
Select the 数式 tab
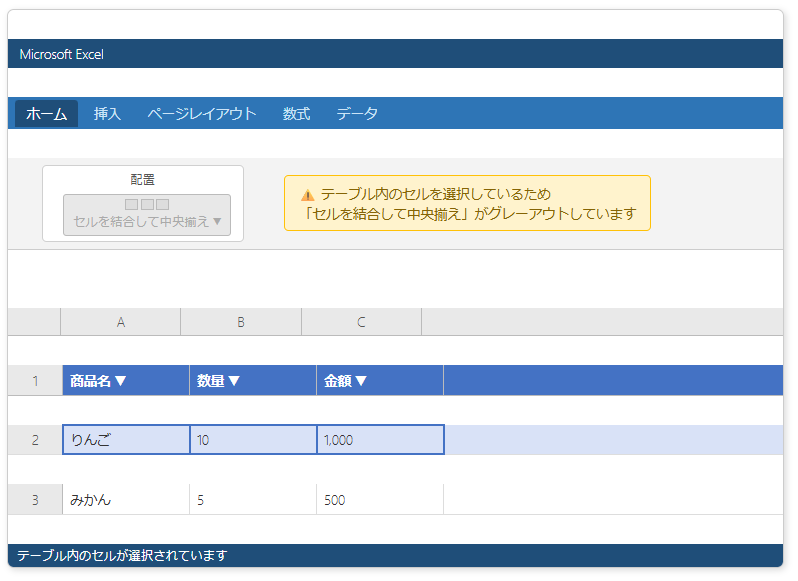(x=296, y=114)
